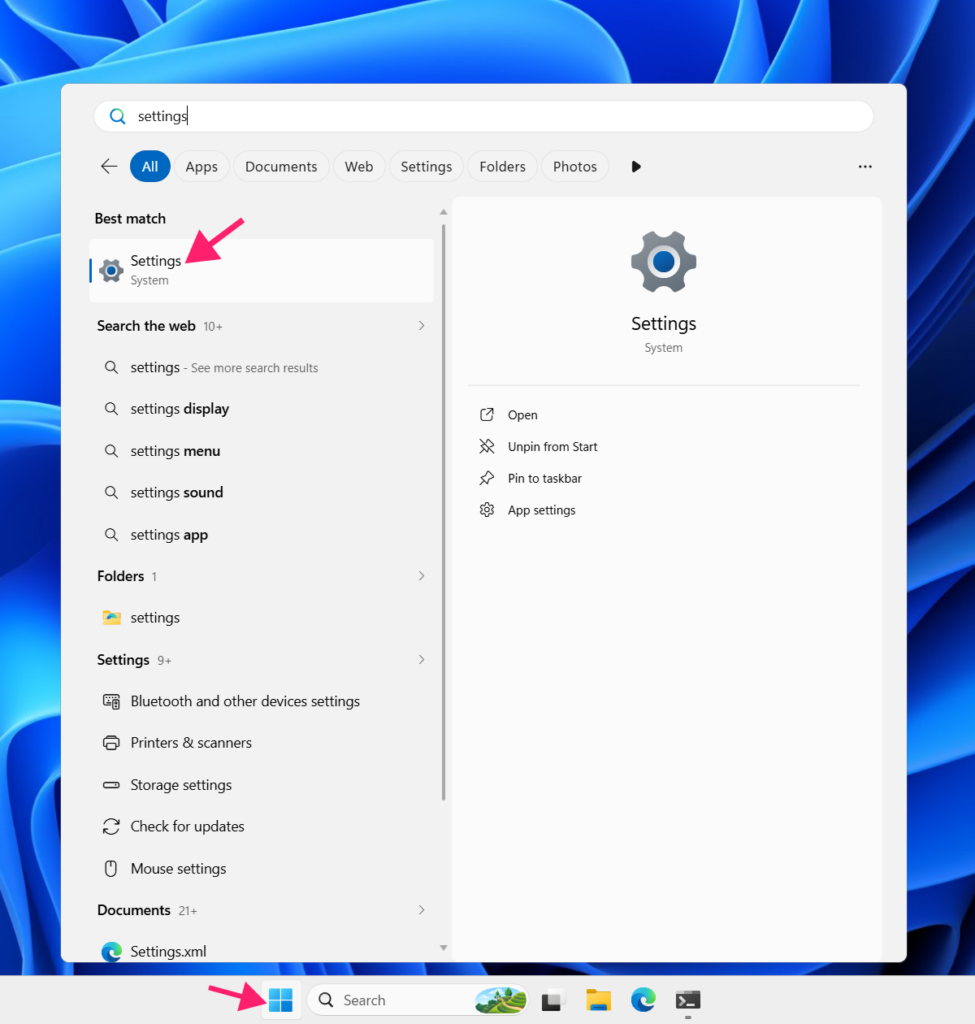Screen dimensions: 975x1024
Task: Expand the Documents section chevron
Action: tap(421, 910)
